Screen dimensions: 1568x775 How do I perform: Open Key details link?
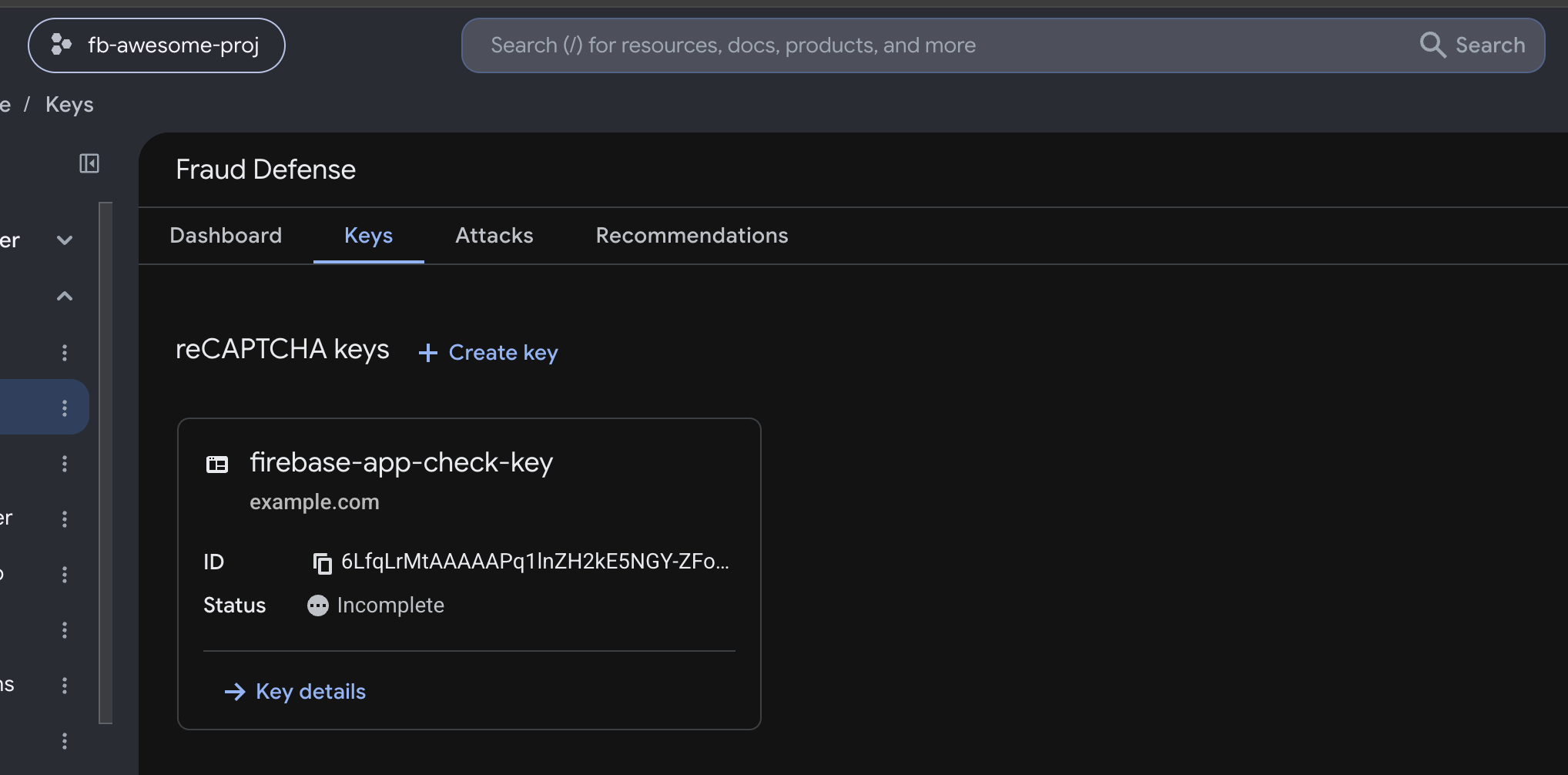[x=295, y=691]
